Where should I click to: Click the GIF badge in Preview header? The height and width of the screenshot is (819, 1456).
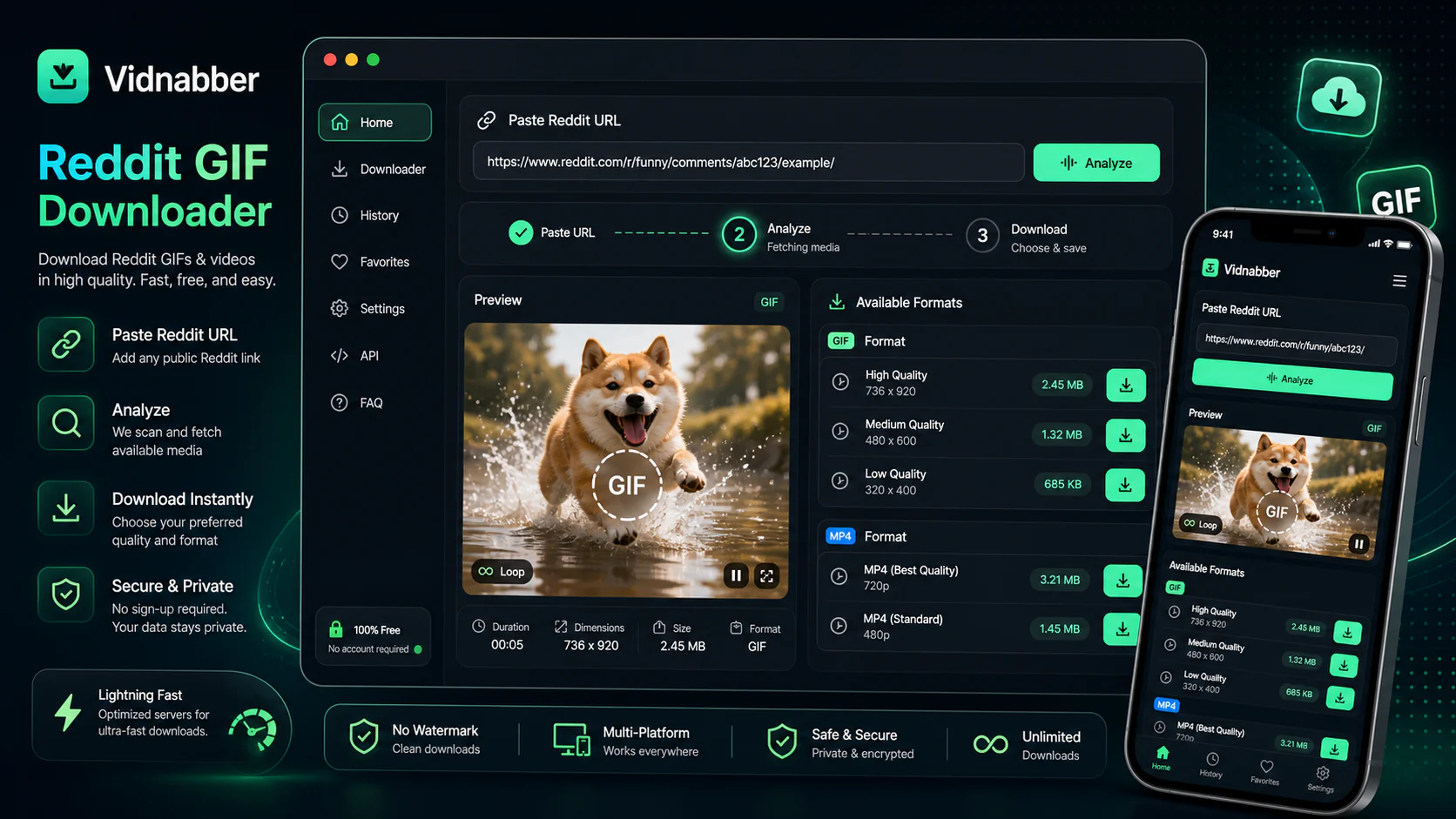[769, 302]
